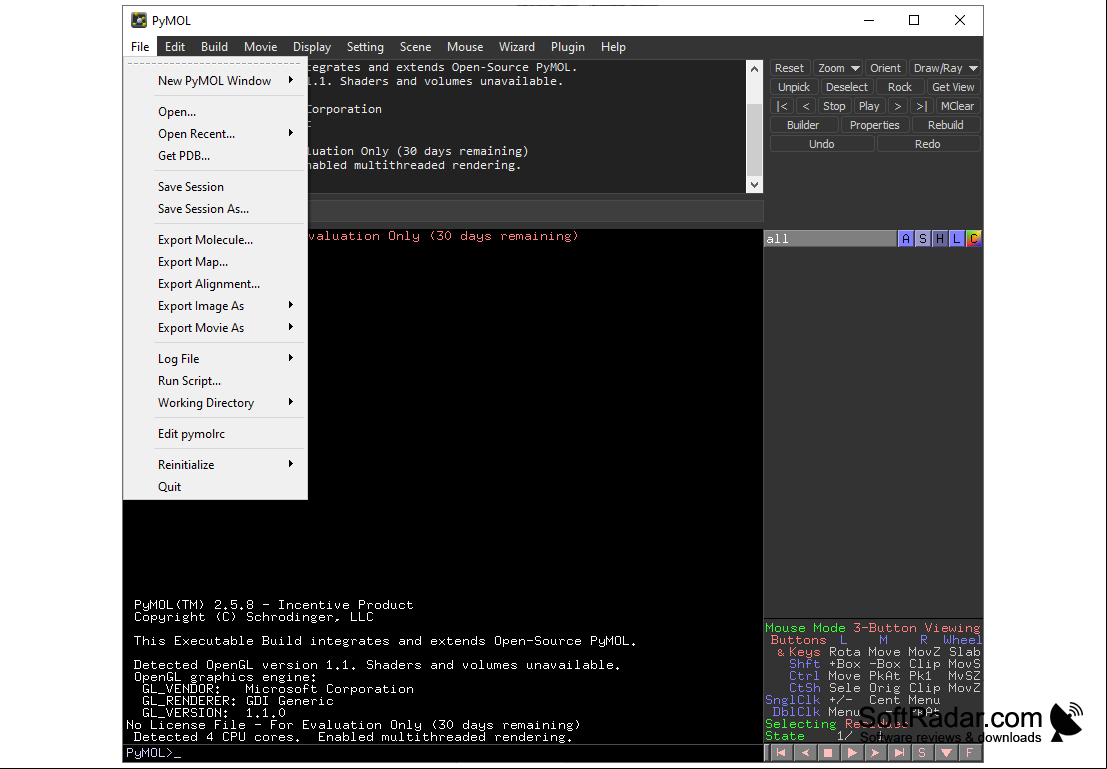Open the Show menu (S) for object all
This screenshot has width=1107, height=769.
(923, 239)
